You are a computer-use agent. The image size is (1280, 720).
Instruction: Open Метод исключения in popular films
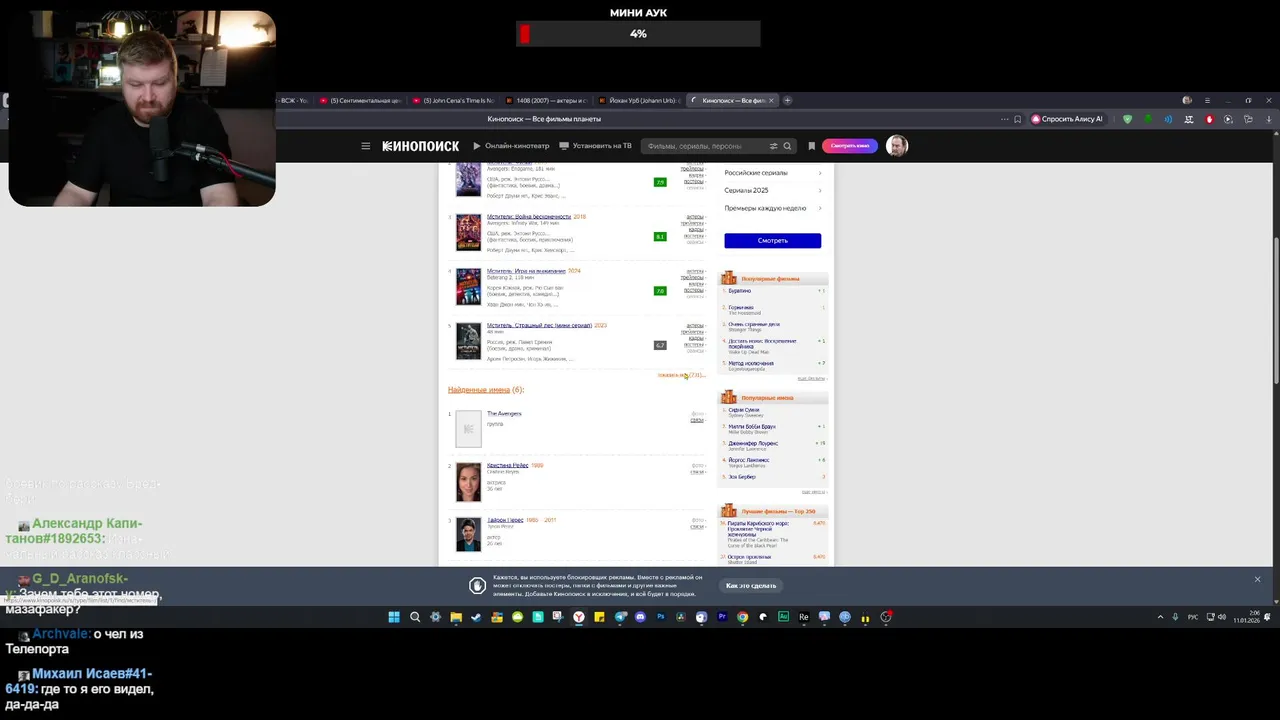(751, 363)
